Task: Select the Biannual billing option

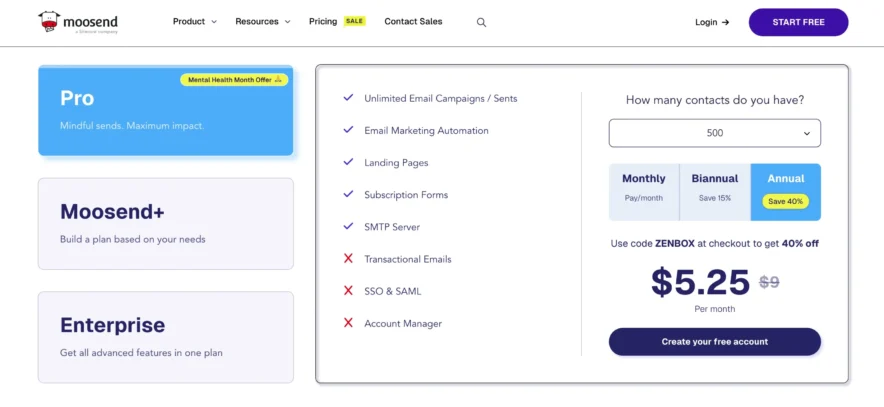Action: [715, 192]
